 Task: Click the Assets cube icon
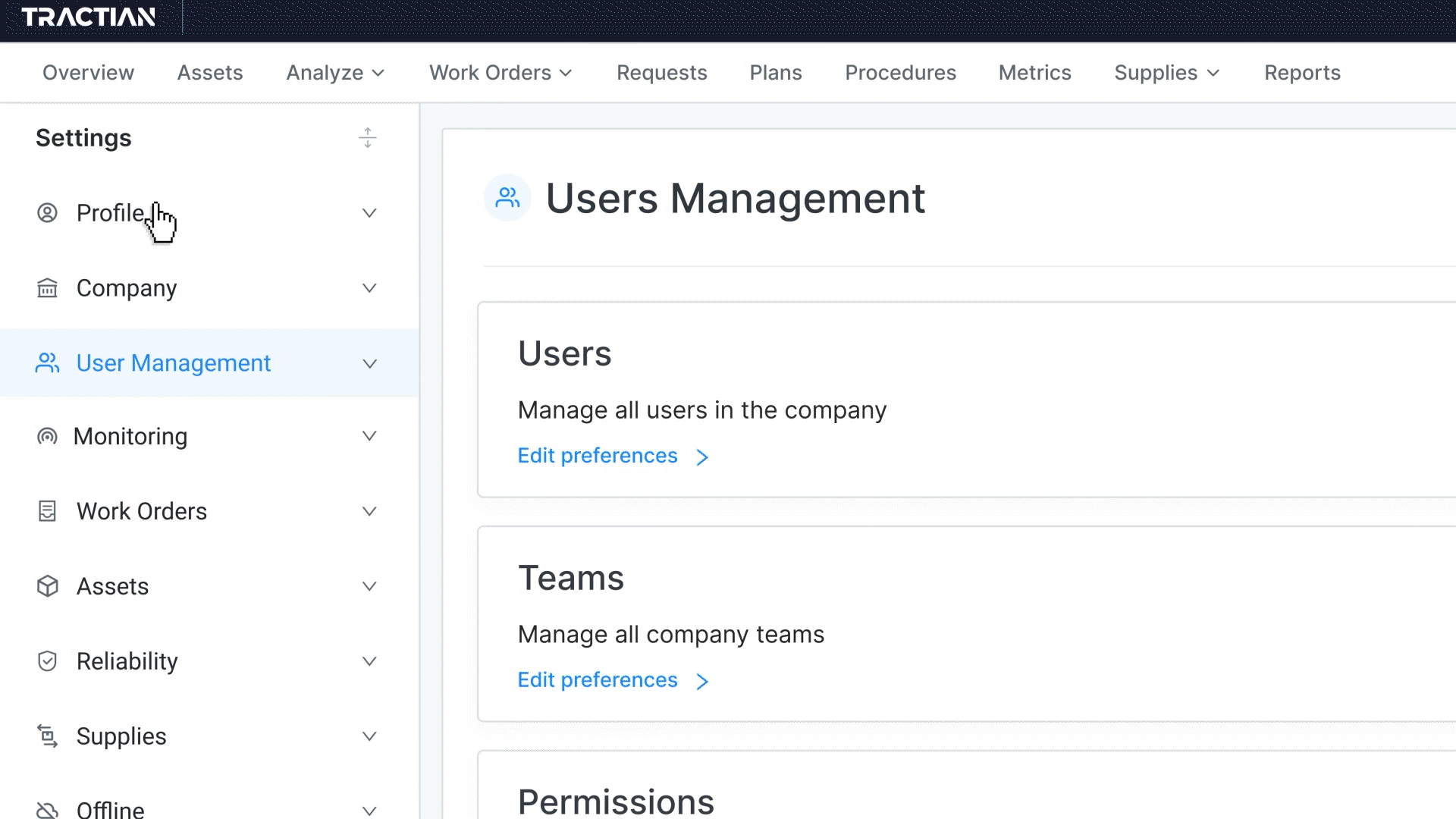[x=47, y=586]
